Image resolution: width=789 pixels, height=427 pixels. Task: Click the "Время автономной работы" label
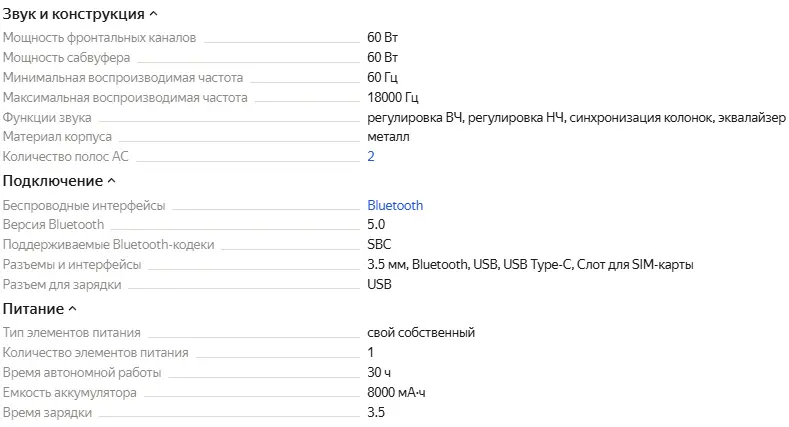coord(83,372)
